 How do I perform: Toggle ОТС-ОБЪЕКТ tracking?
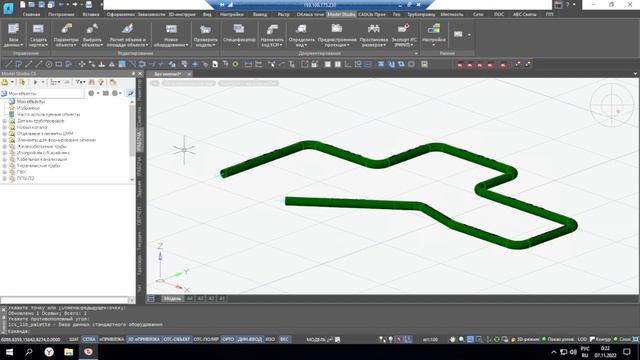[177, 339]
